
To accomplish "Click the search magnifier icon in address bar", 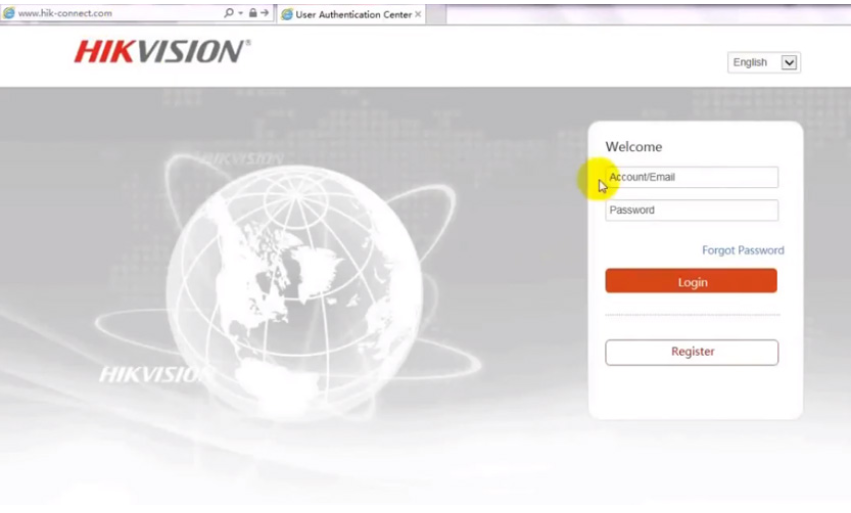I will pos(229,14).
